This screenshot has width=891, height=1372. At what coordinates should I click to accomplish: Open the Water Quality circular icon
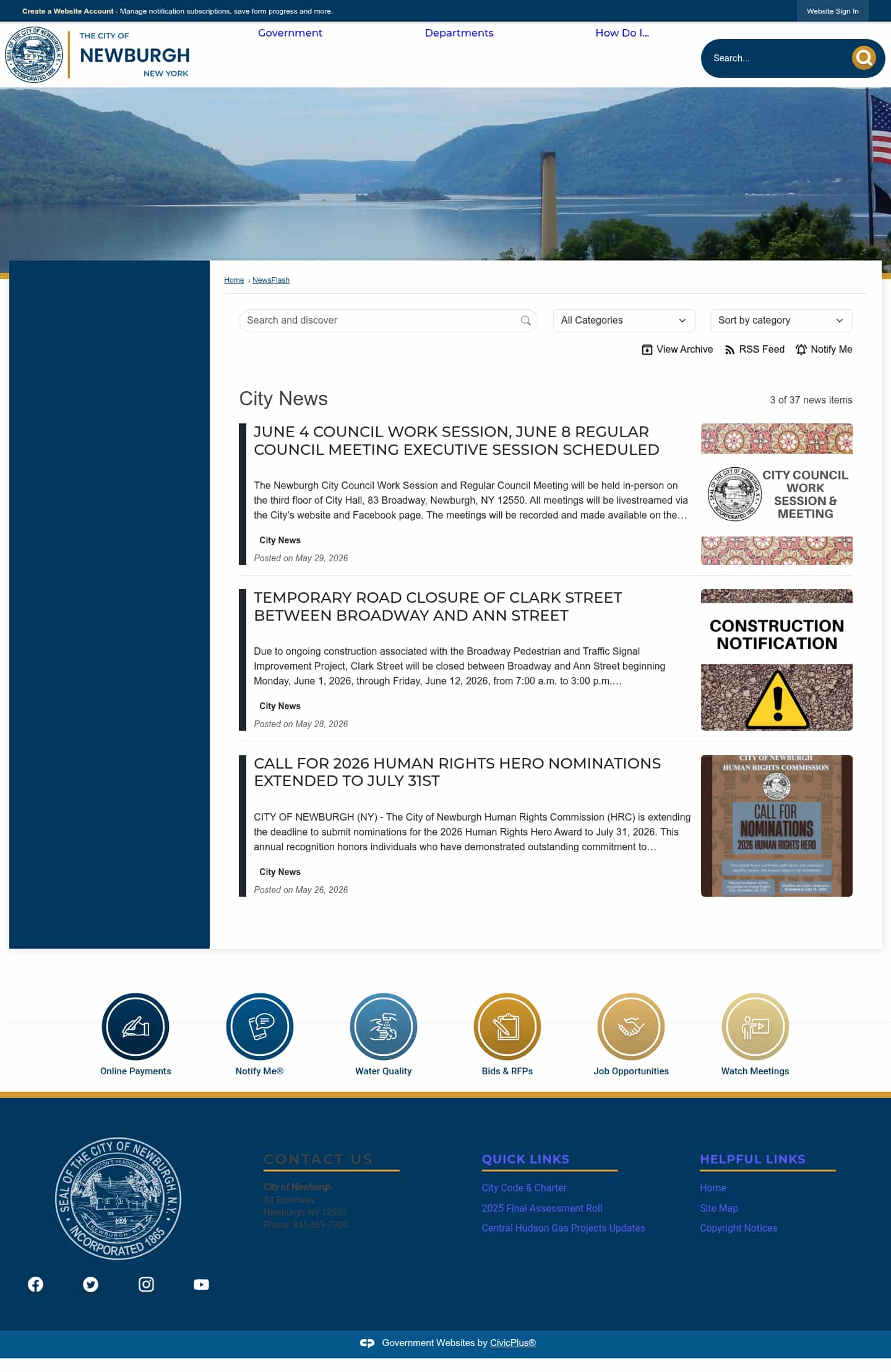(x=384, y=1027)
